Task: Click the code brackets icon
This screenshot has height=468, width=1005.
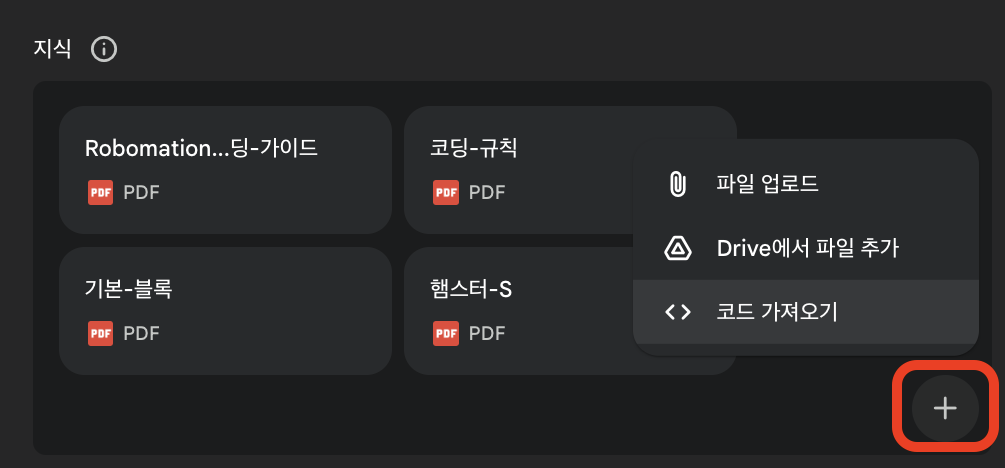Action: coord(678,312)
